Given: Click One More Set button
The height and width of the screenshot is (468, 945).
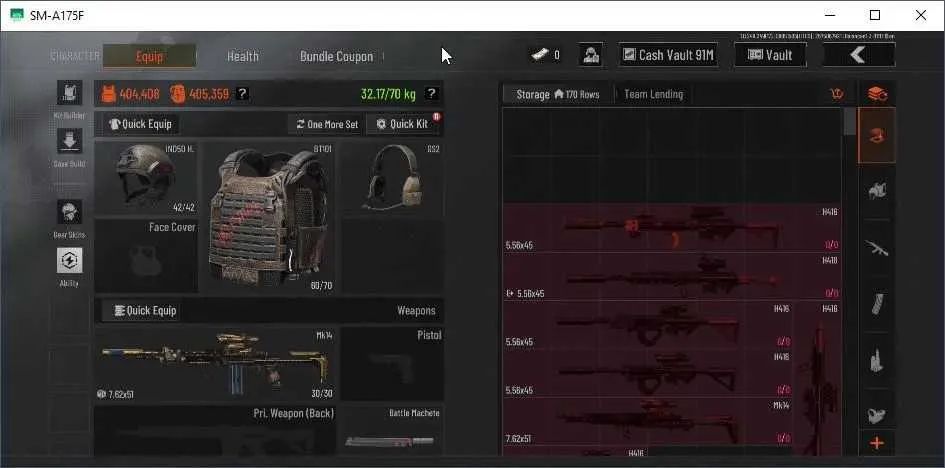Looking at the screenshot, I should coord(327,124).
